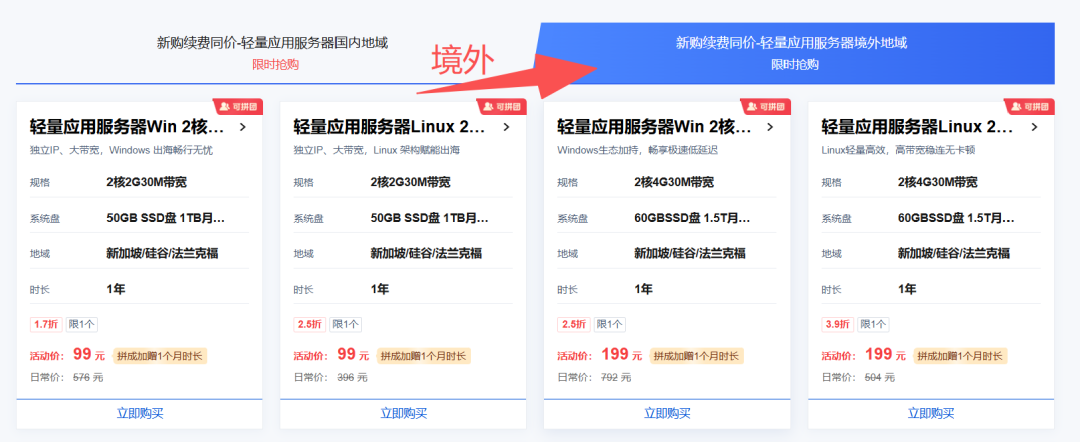Open chevron on Win card with 576元 regular price
1080x442 pixels.
tap(242, 127)
